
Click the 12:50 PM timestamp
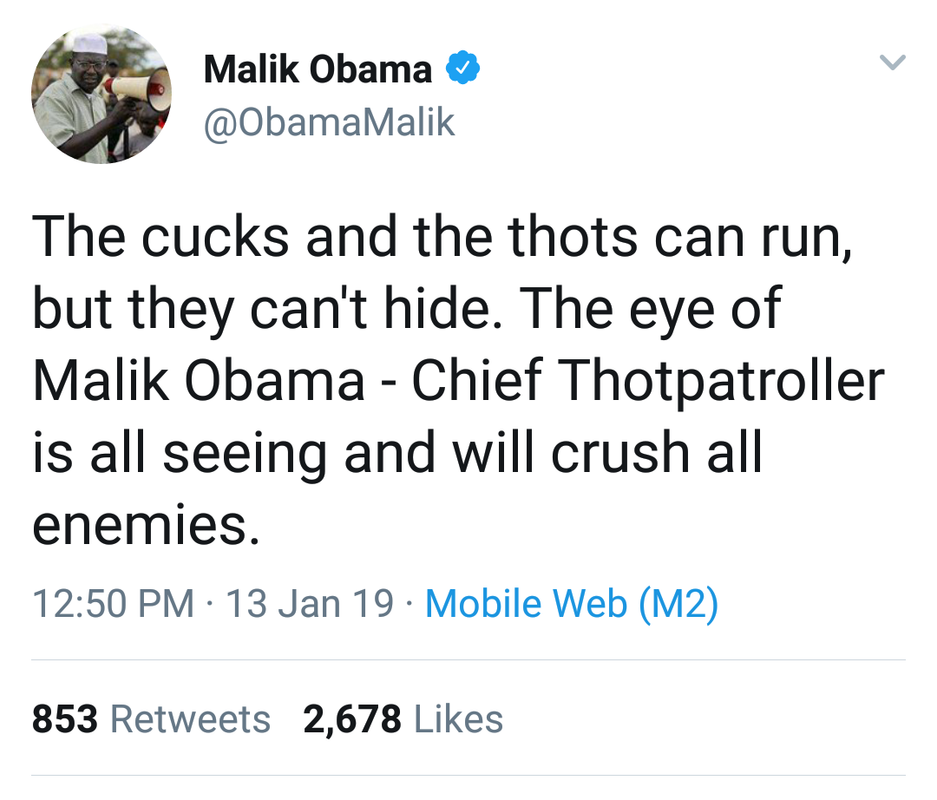pyautogui.click(x=113, y=603)
